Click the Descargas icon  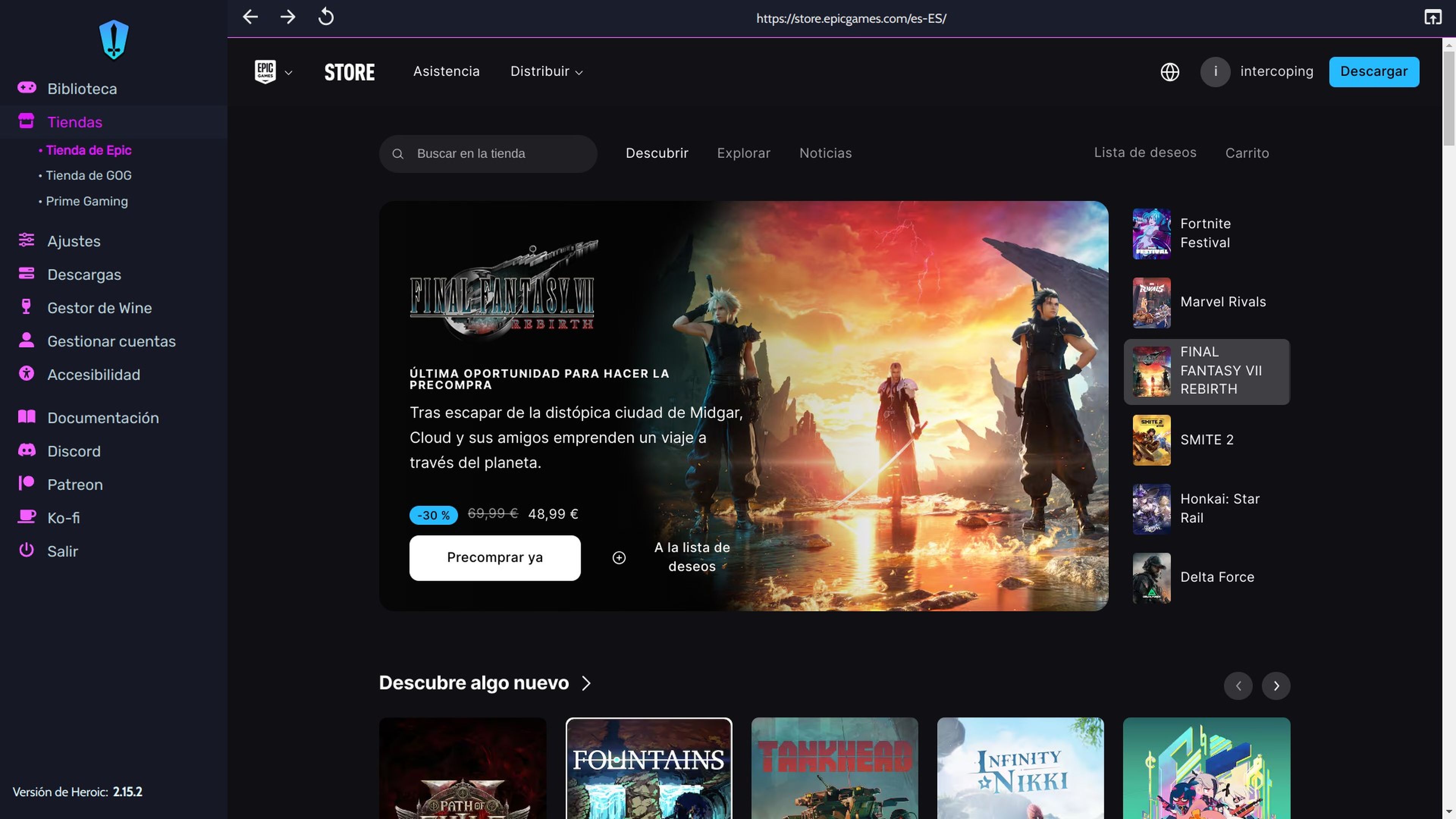(x=27, y=273)
